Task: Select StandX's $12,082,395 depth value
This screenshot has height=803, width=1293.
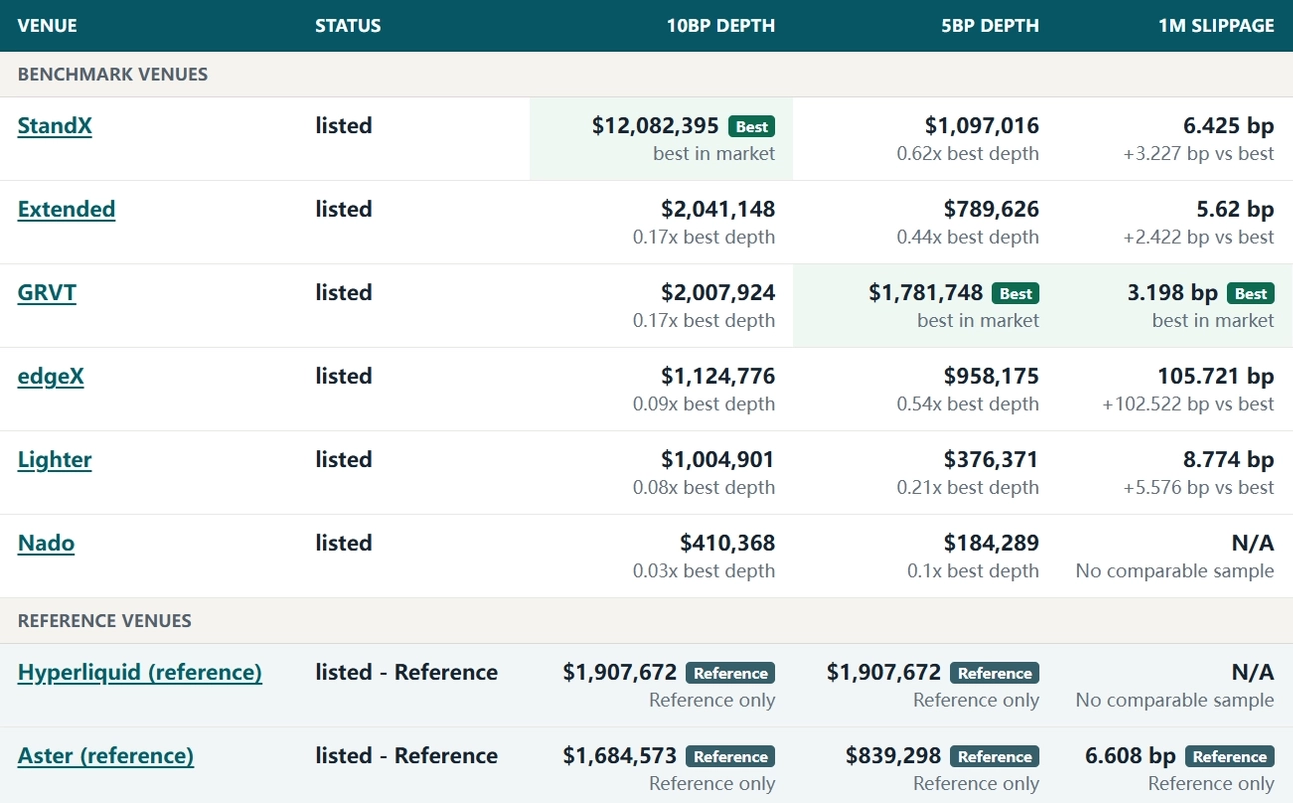Action: tap(655, 126)
